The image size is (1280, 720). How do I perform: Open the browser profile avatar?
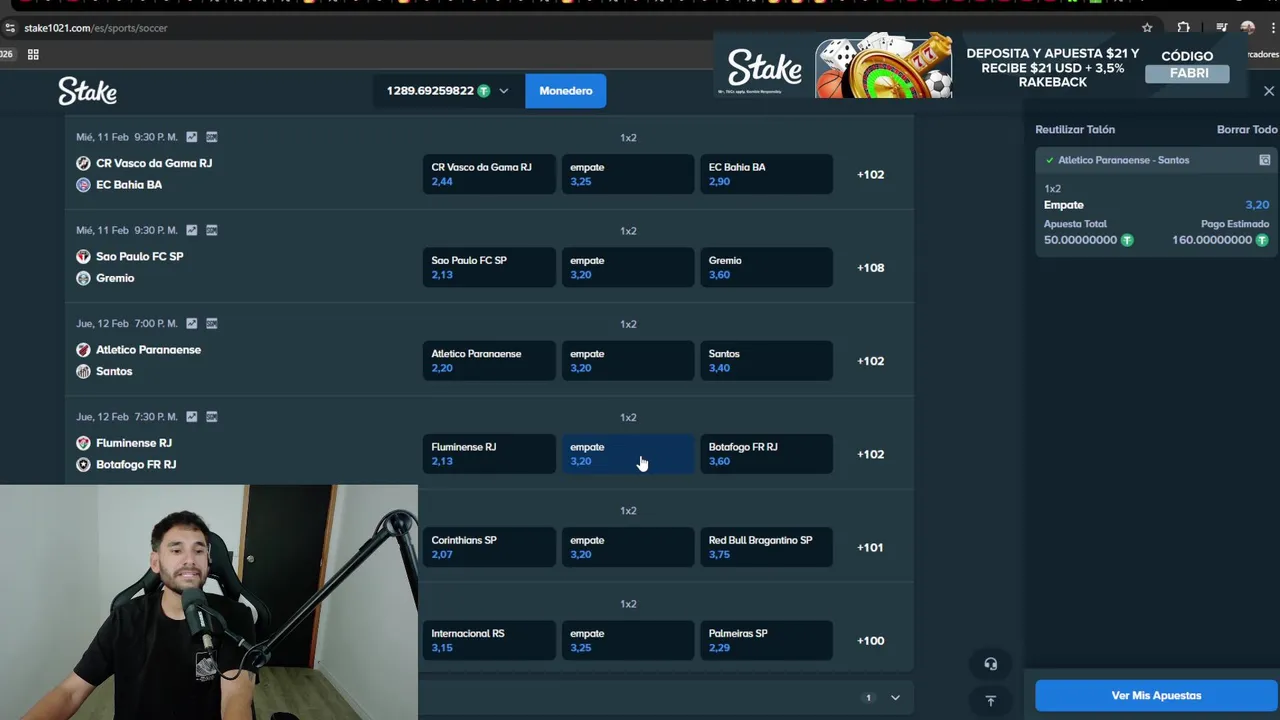[1247, 28]
